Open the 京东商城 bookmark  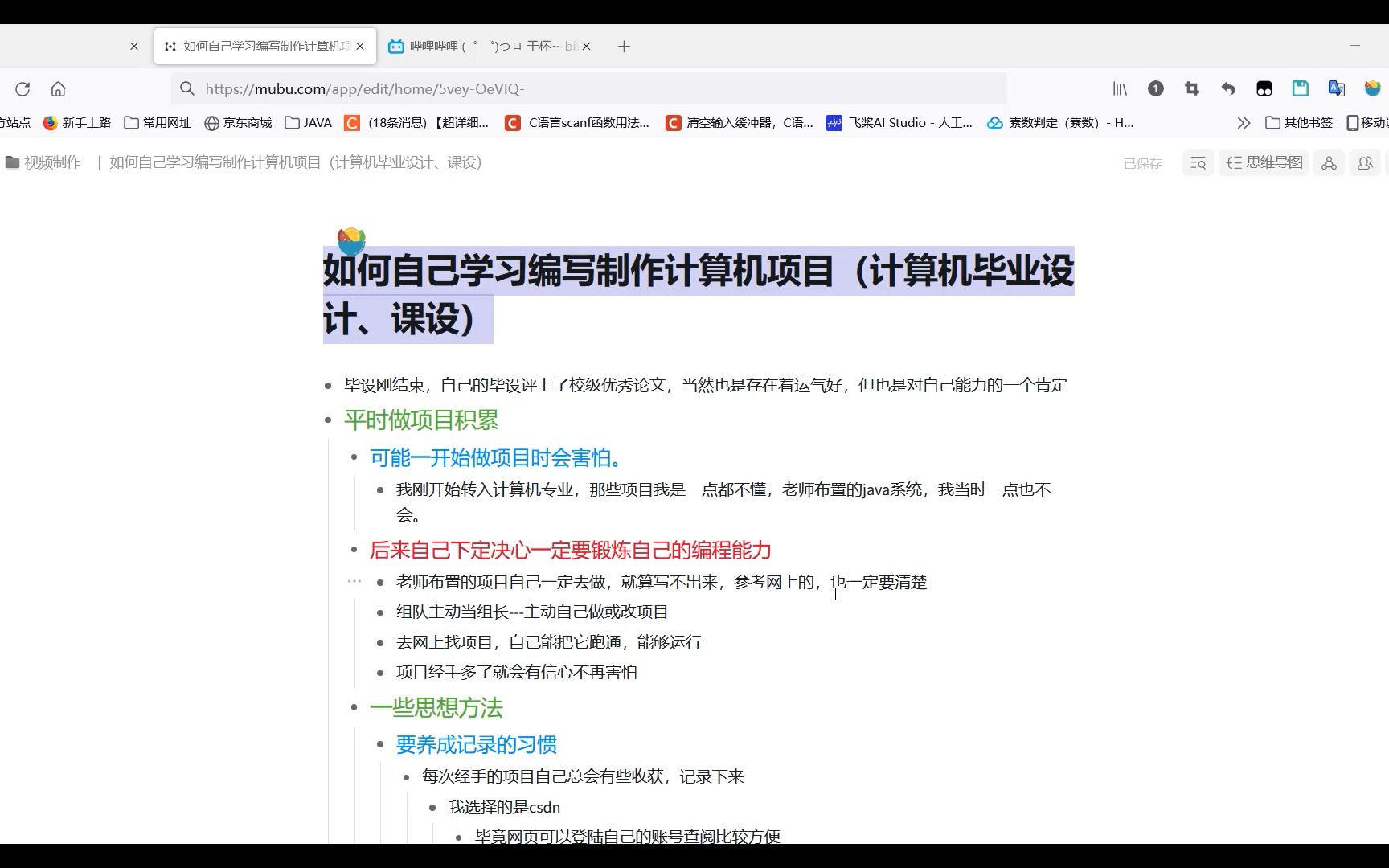click(x=238, y=123)
